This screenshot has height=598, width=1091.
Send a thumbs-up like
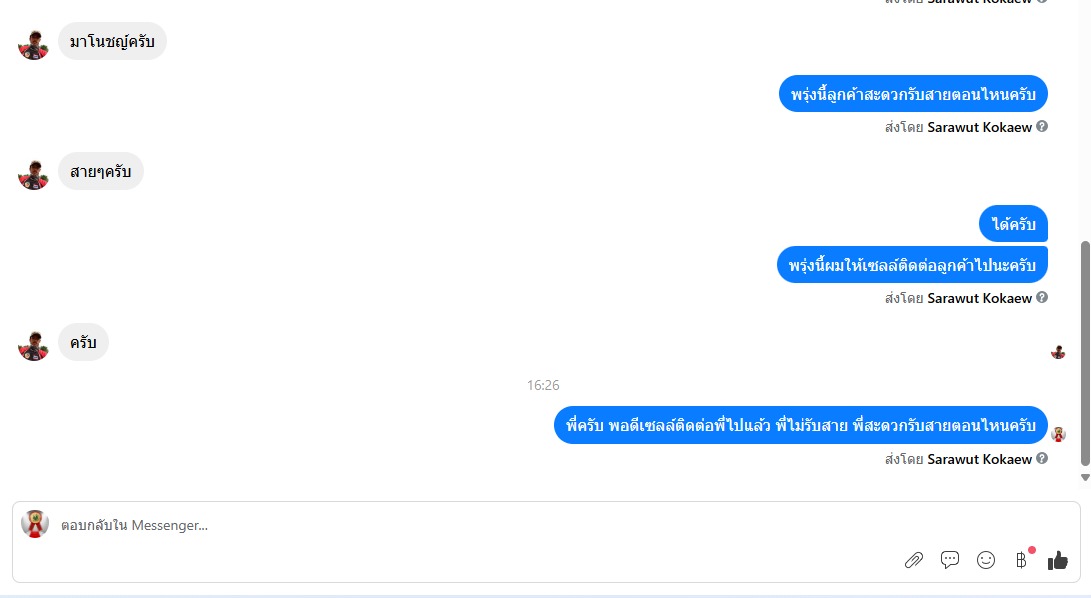[x=1058, y=560]
